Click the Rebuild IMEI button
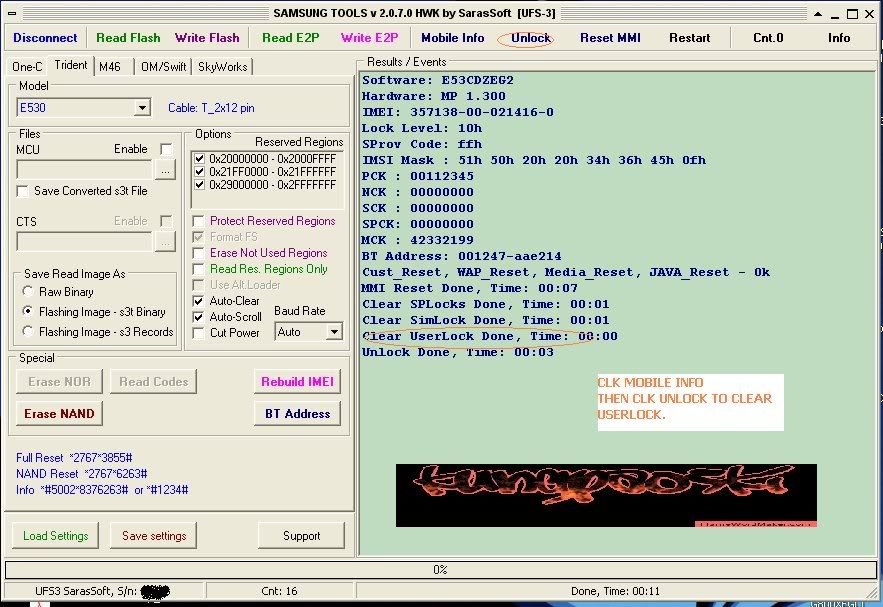 pos(297,381)
